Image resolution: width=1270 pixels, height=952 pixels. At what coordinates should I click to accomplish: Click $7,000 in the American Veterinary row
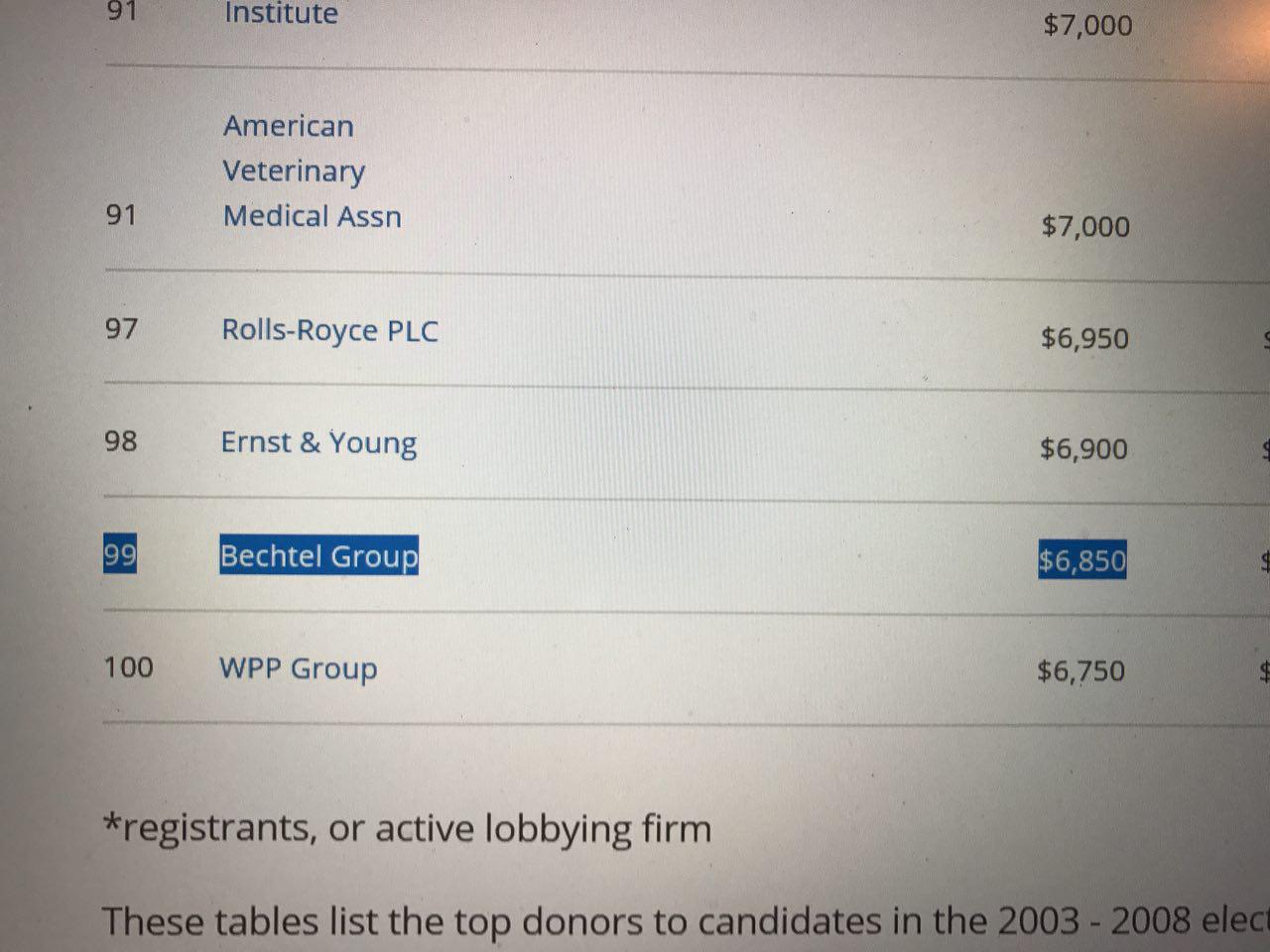[x=1085, y=226]
